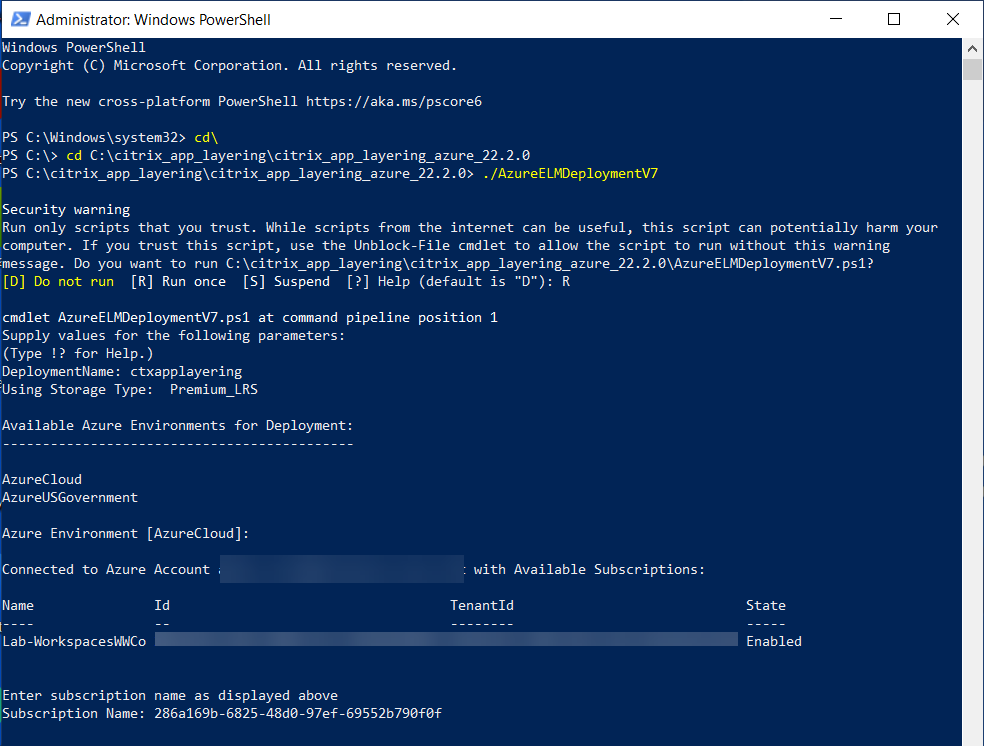984x746 pixels.
Task: Click the Id column header
Action: point(162,605)
